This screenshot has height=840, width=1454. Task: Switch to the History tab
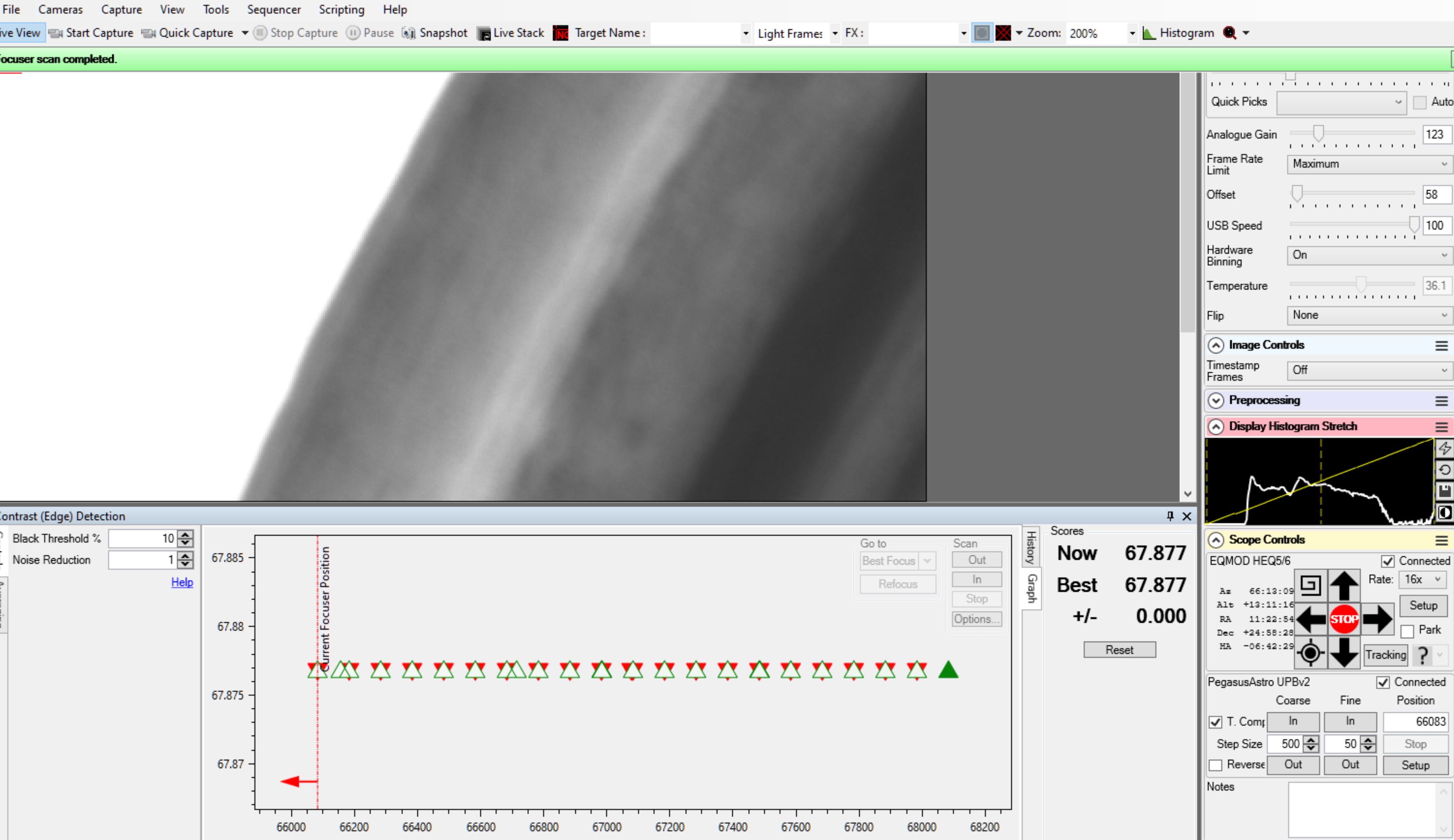coord(1031,547)
